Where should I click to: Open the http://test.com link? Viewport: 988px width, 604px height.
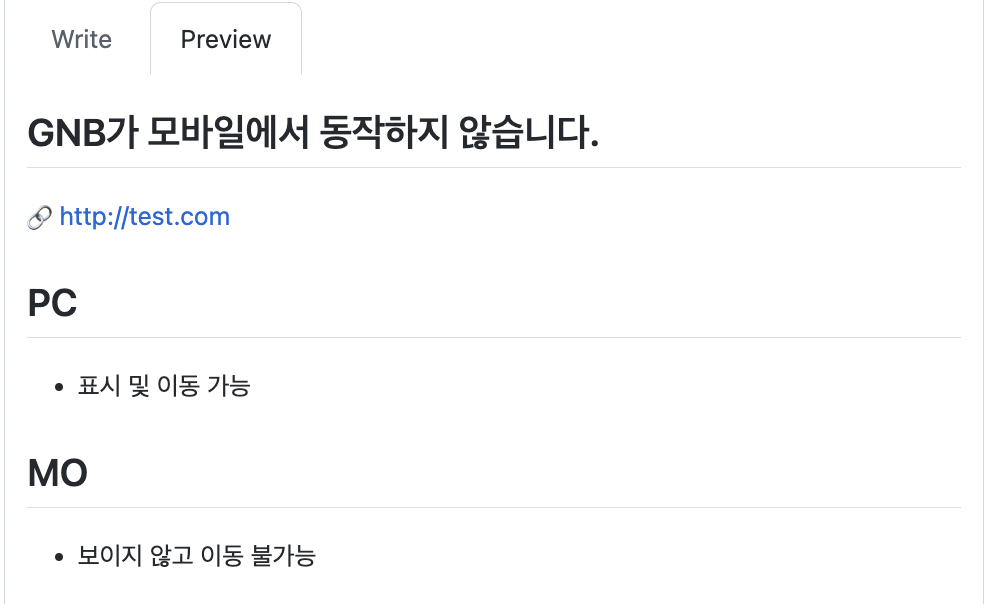click(144, 216)
